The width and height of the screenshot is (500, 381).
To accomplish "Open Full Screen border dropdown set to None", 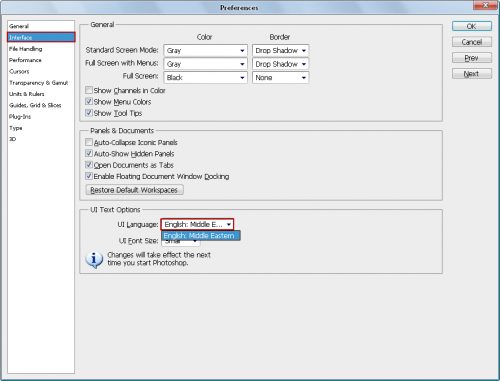I will pos(280,78).
